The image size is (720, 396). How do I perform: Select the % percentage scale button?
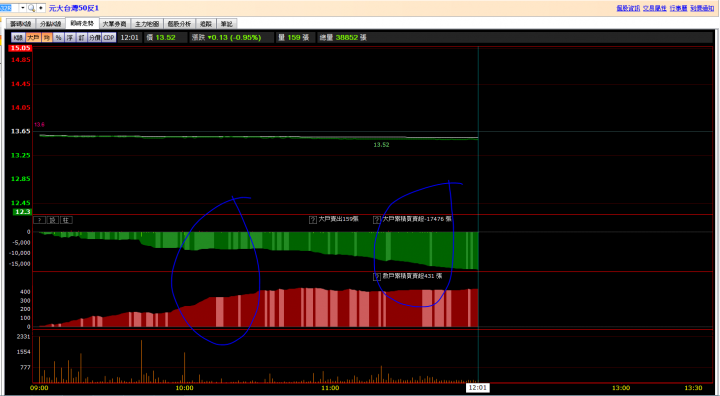coord(58,38)
